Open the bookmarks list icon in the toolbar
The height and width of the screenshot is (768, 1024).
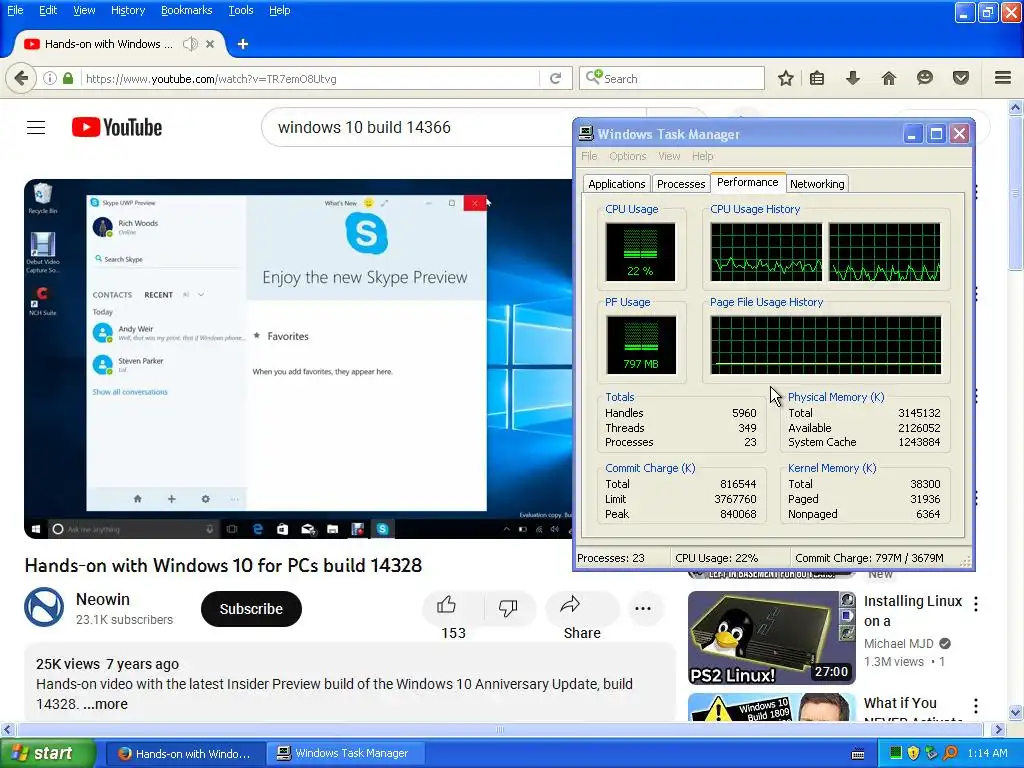point(817,78)
